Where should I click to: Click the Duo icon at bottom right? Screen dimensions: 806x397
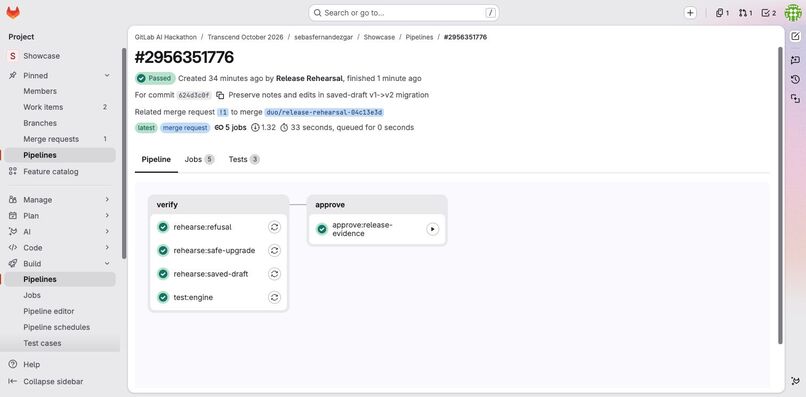[x=795, y=381]
